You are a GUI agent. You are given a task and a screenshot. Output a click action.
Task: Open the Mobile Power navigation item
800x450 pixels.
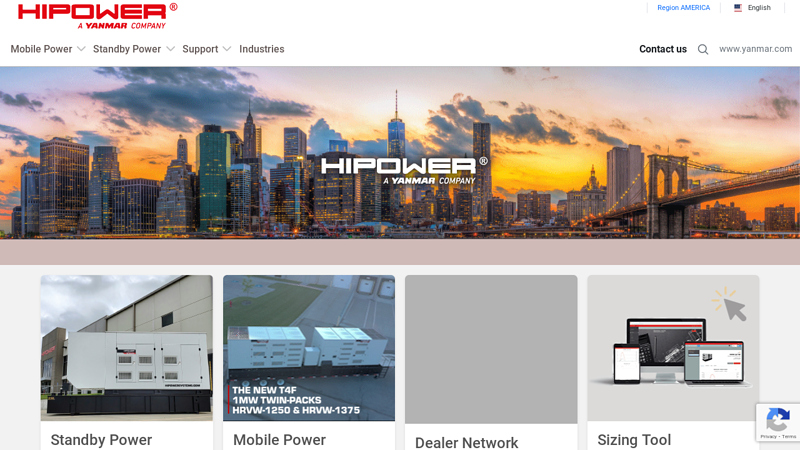click(x=41, y=49)
